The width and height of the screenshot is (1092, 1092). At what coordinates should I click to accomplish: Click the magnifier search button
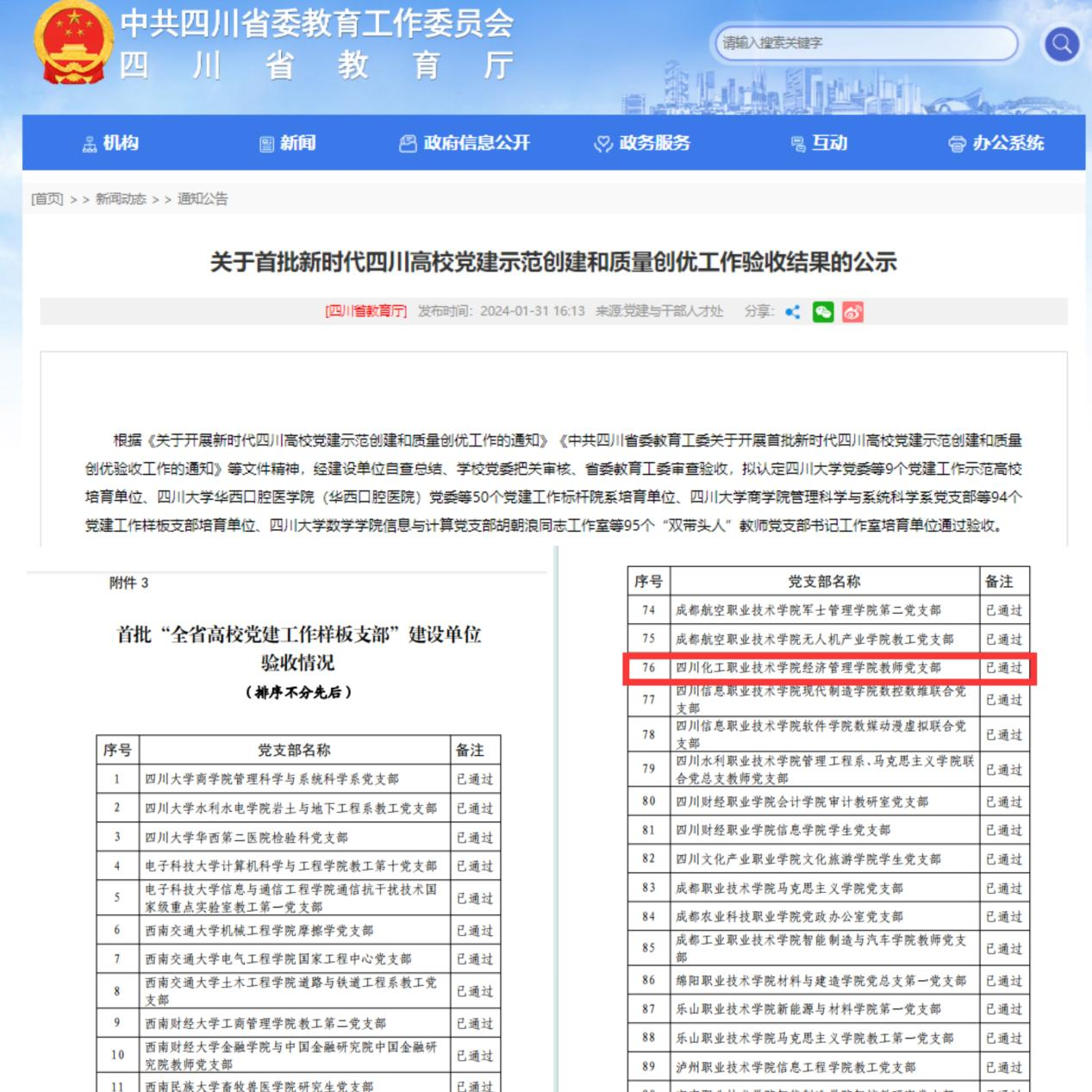coord(1061,44)
